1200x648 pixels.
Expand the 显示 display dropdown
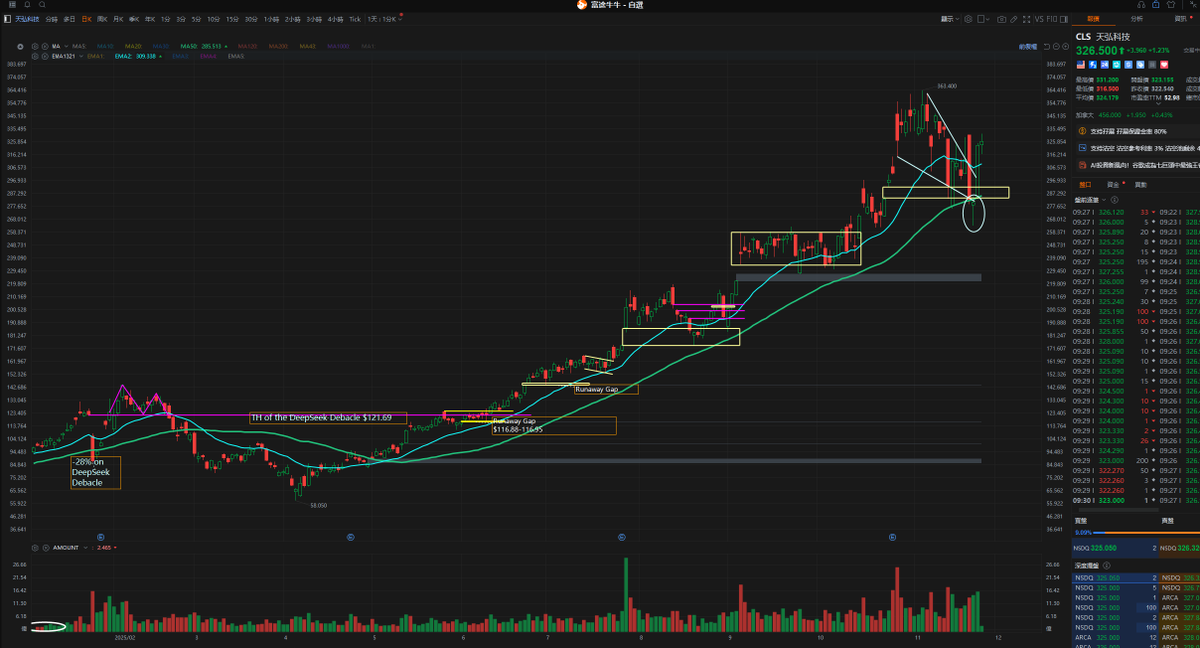tap(950, 19)
